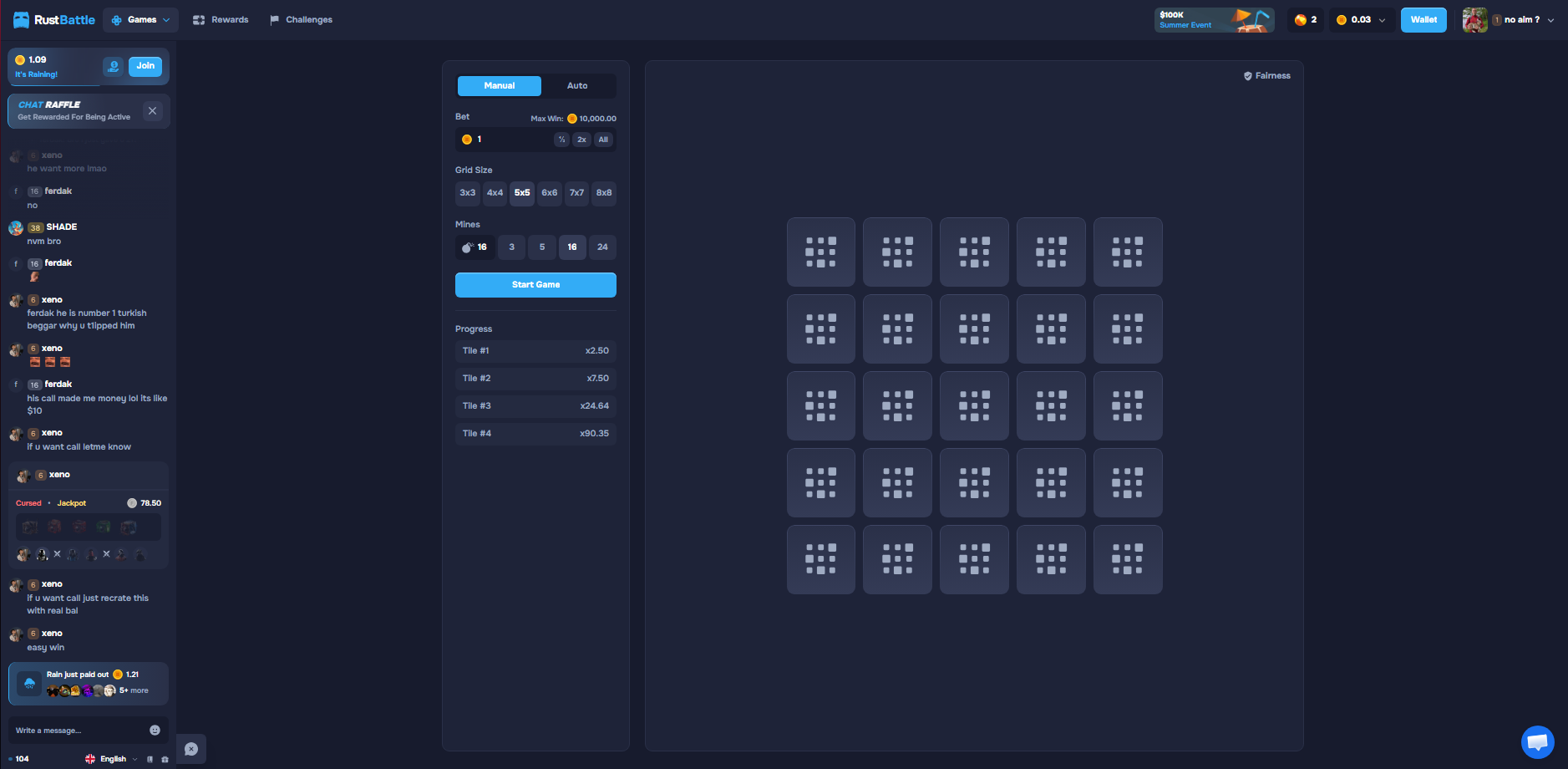
Task: Open Challenges page
Action: (301, 20)
